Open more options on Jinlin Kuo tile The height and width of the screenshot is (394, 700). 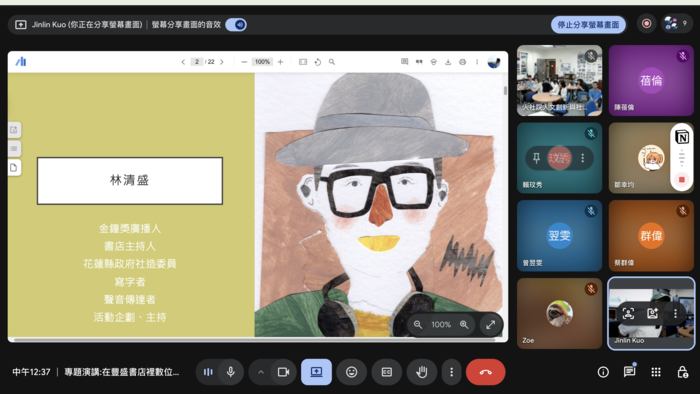(x=675, y=314)
